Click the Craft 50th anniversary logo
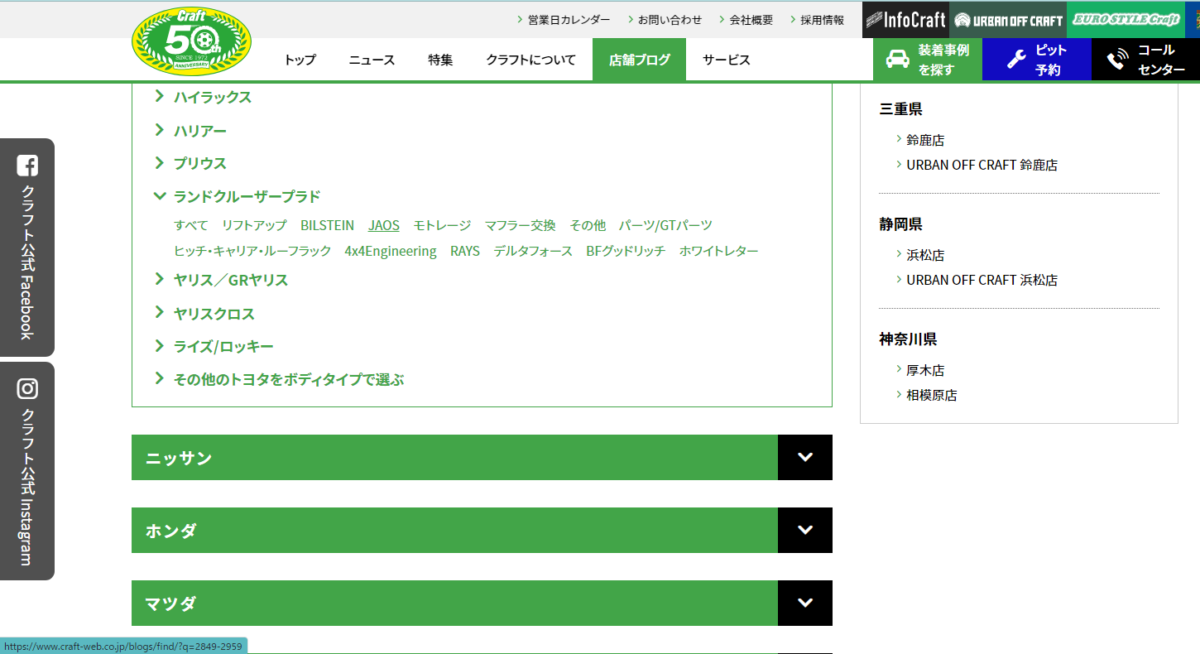1200x654 pixels. [x=192, y=41]
